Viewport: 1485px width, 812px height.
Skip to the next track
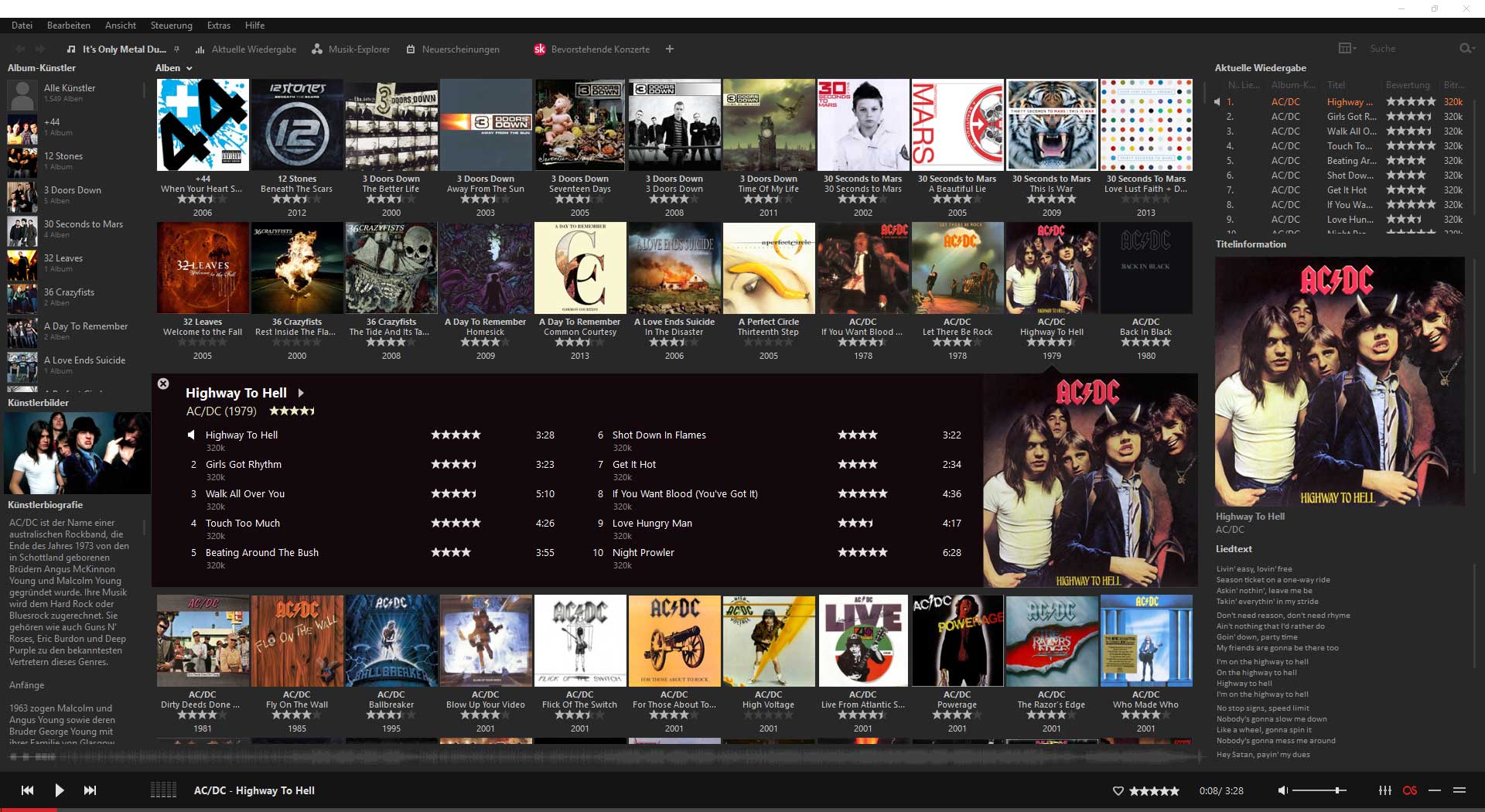coord(90,790)
